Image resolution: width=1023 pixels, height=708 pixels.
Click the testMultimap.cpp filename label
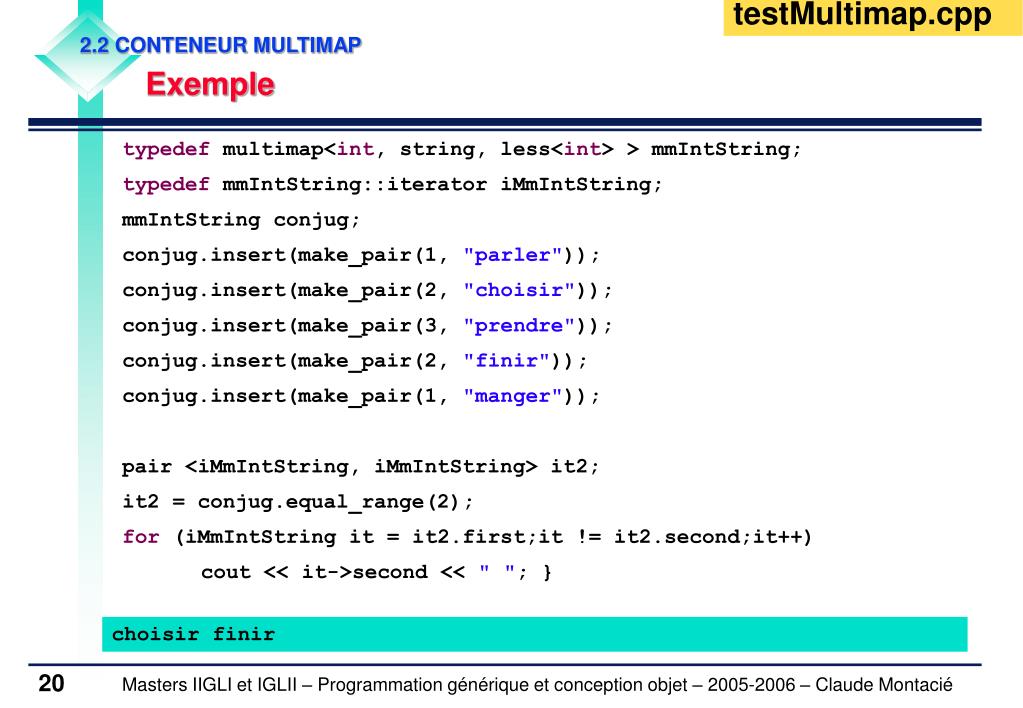tap(862, 16)
